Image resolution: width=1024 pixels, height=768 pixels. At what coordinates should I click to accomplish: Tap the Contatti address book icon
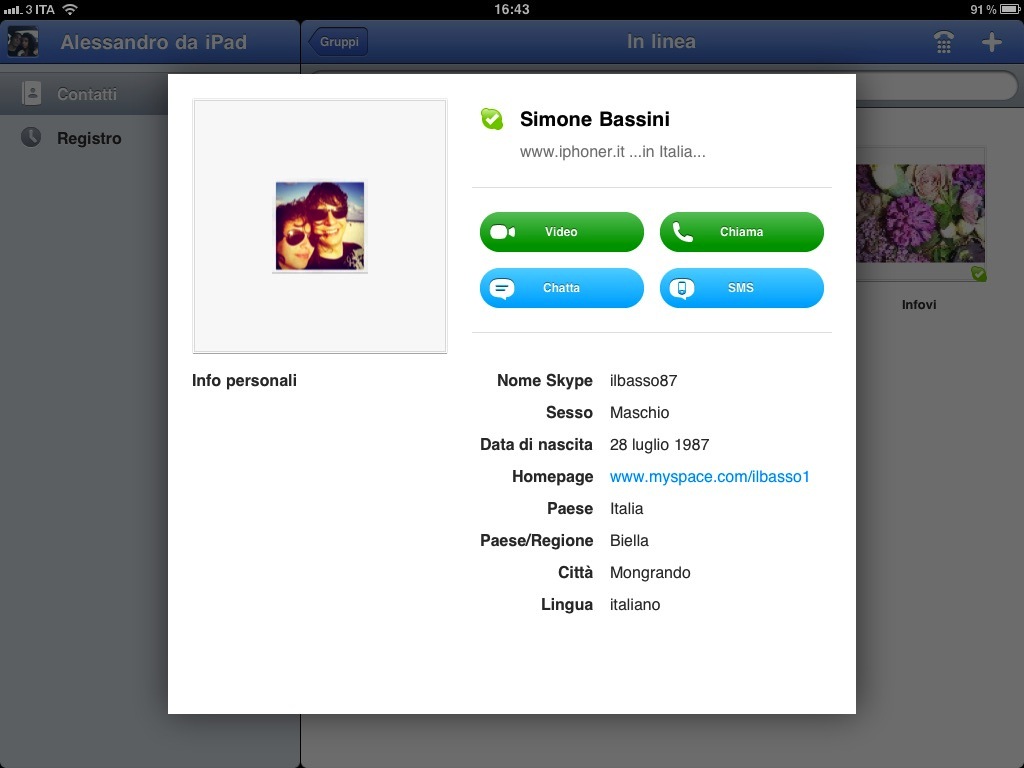(31, 93)
